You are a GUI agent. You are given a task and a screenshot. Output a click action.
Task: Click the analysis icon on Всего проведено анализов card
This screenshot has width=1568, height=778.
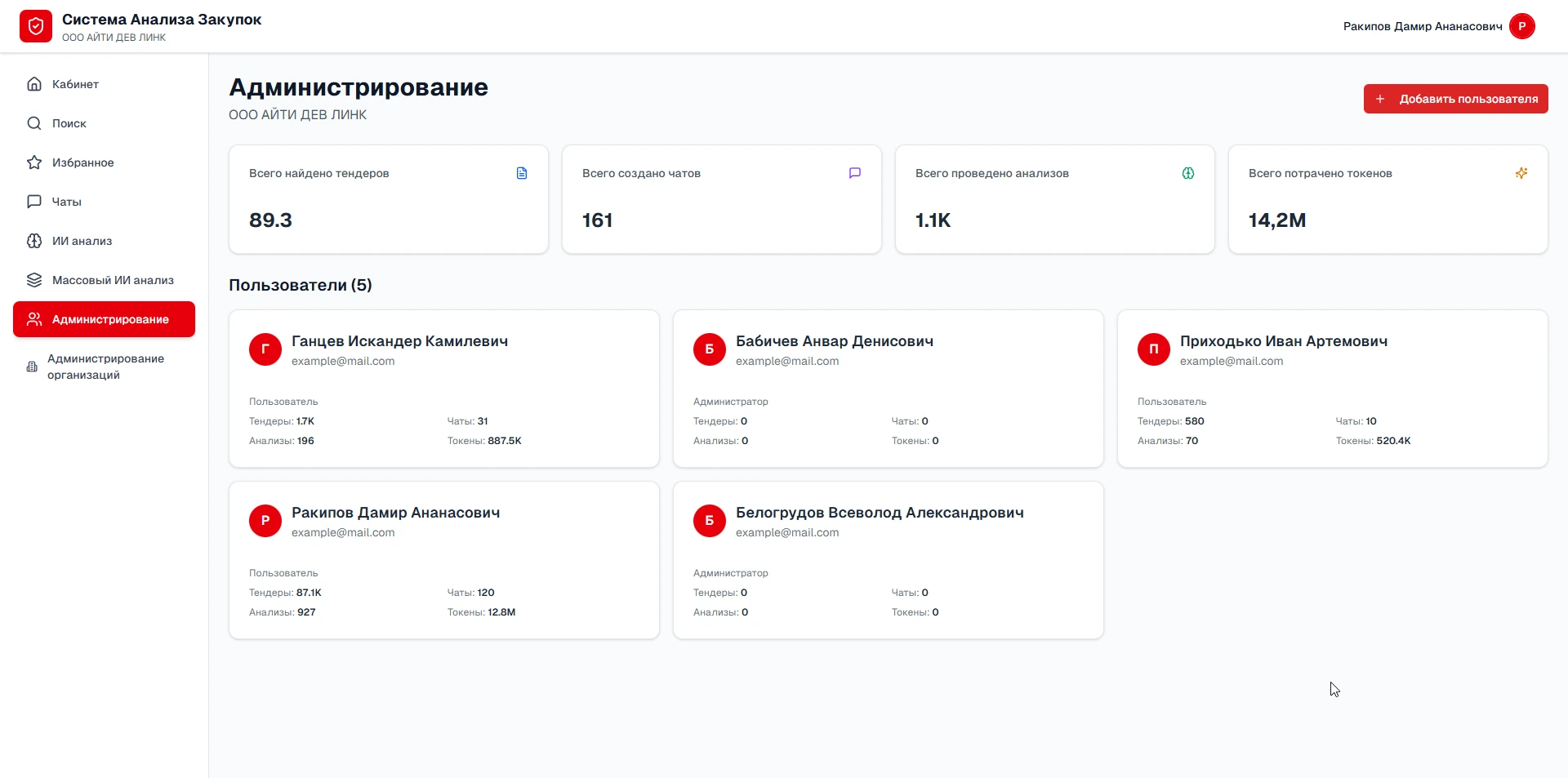coord(1188,173)
